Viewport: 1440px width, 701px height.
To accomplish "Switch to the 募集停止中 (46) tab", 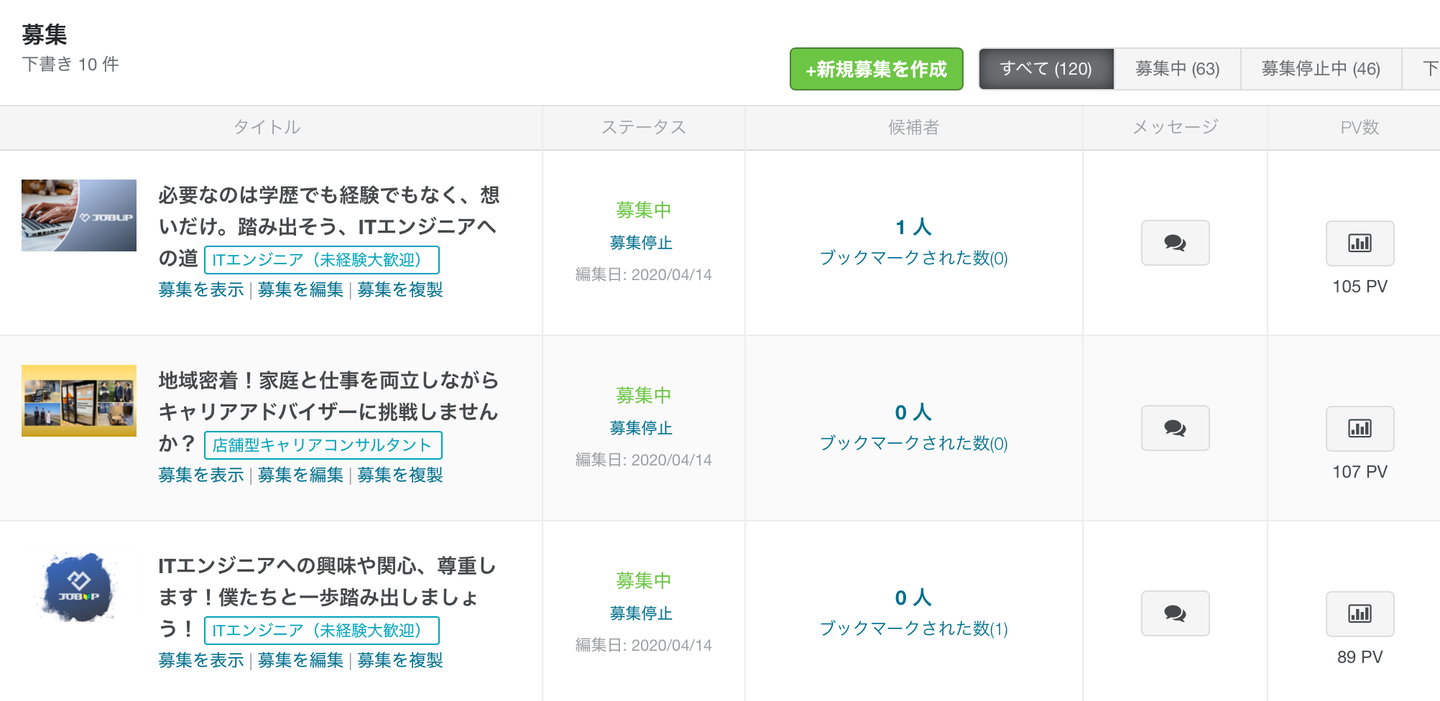I will [1320, 69].
